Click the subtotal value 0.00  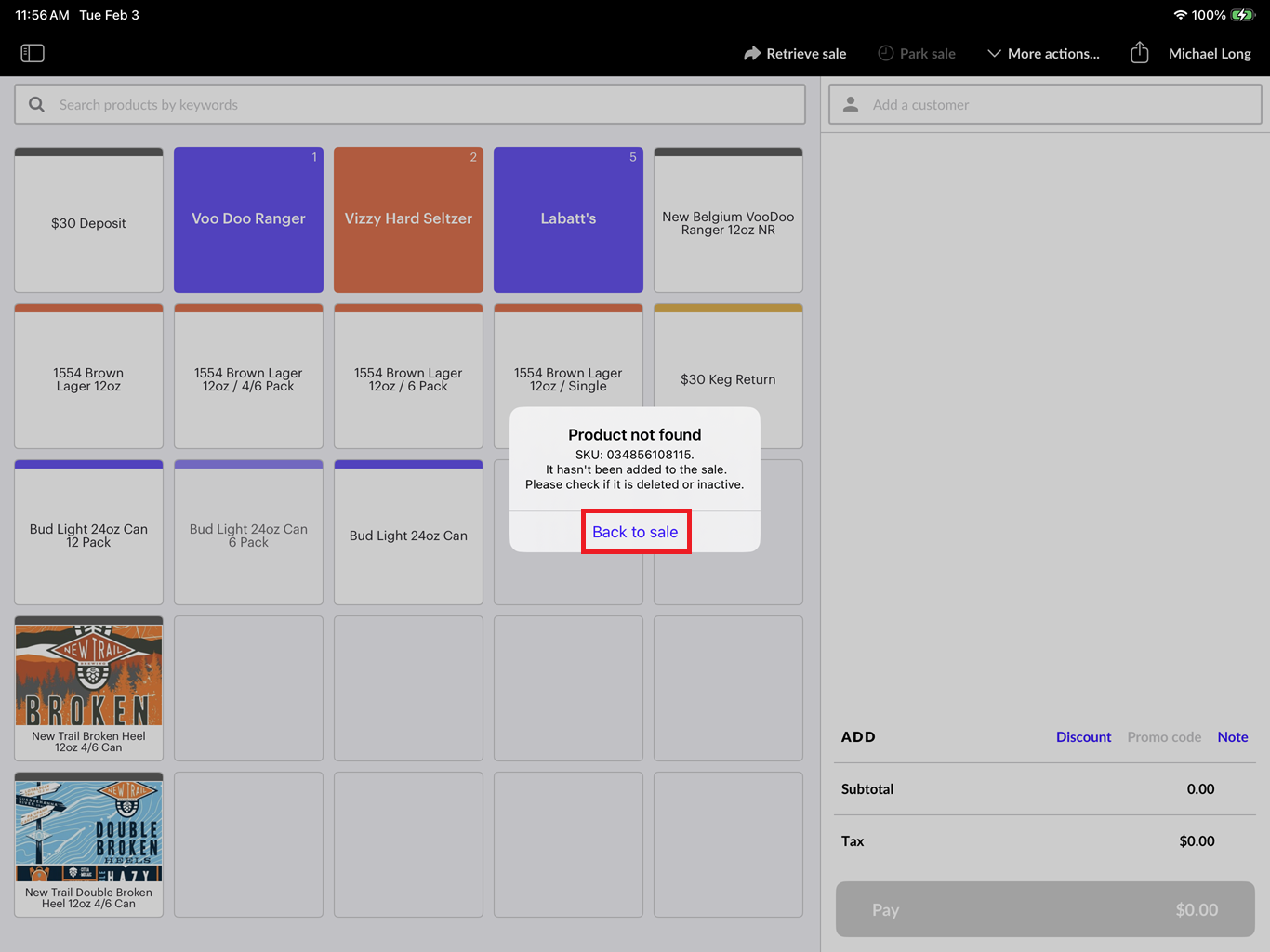(1200, 789)
